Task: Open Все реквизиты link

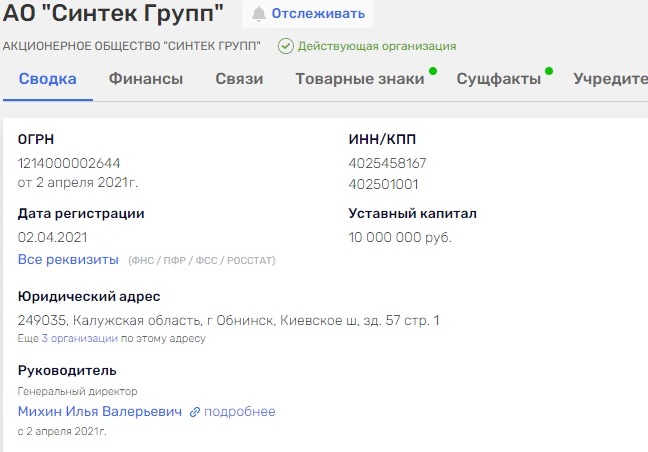Action: (x=68, y=259)
